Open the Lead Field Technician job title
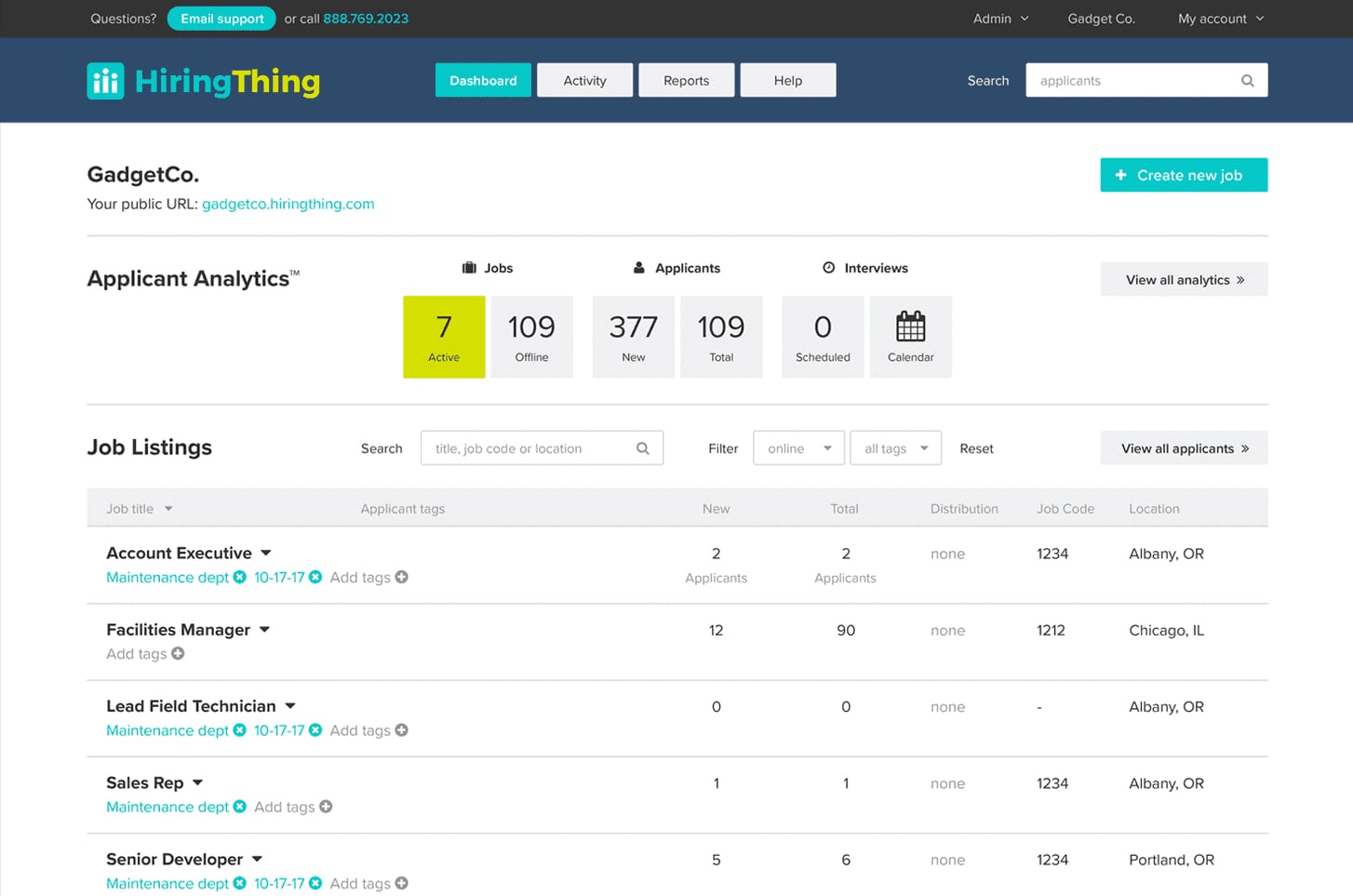Screen dimensions: 1353x896 pyautogui.click(x=191, y=706)
